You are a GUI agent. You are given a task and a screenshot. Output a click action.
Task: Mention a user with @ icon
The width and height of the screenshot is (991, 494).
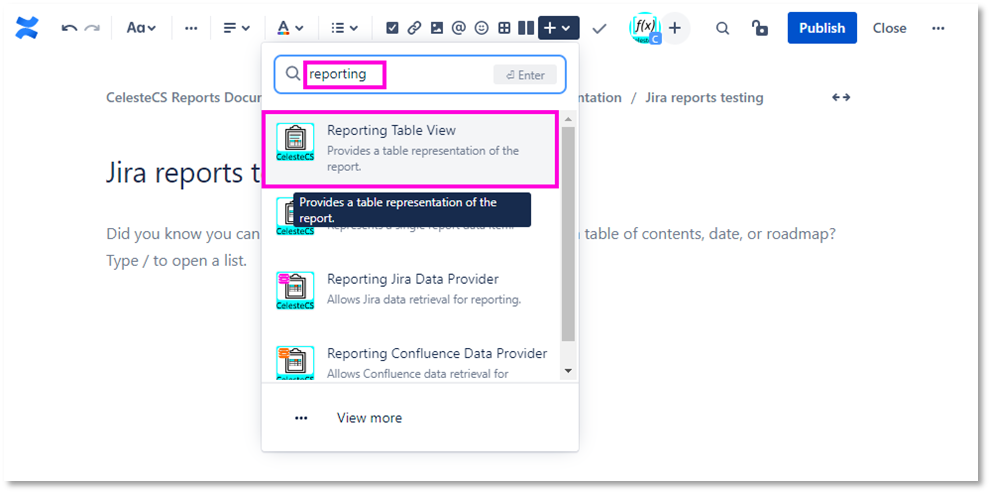pos(459,28)
